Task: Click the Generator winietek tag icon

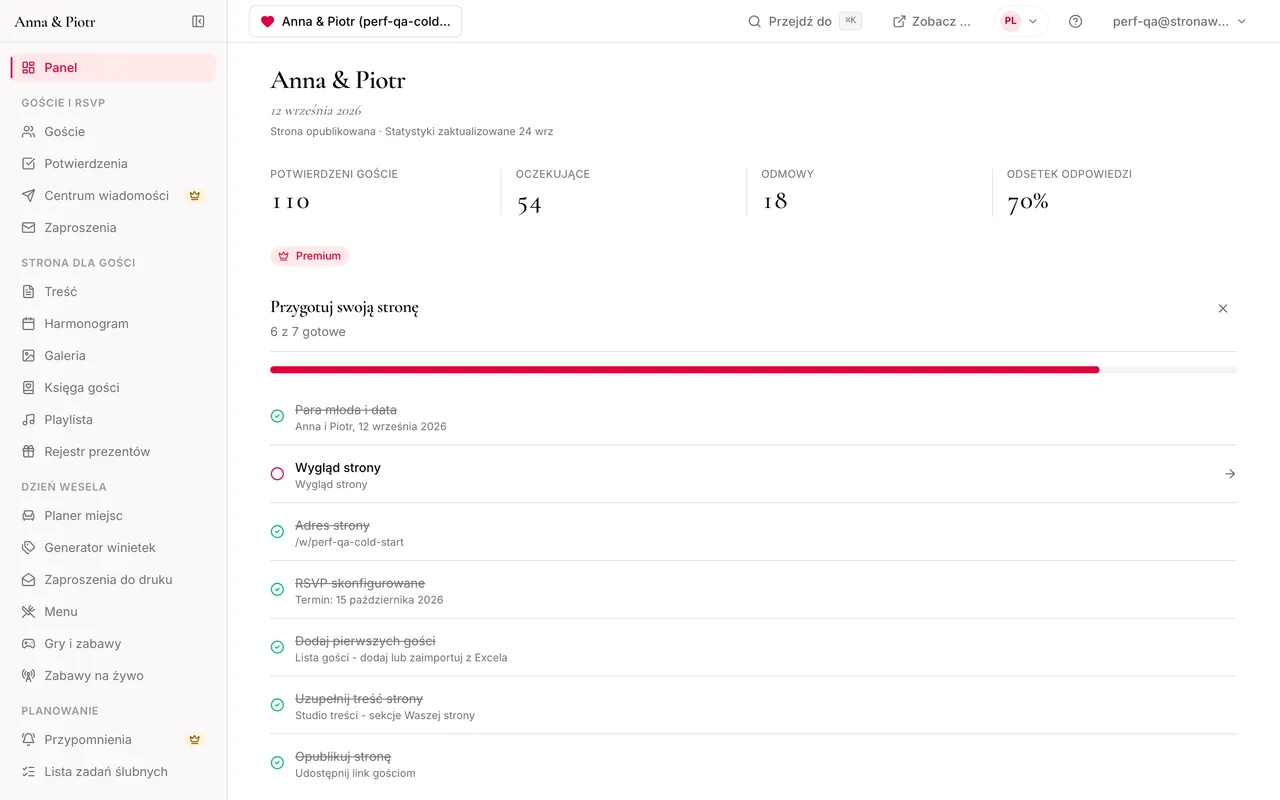Action: (x=28, y=547)
